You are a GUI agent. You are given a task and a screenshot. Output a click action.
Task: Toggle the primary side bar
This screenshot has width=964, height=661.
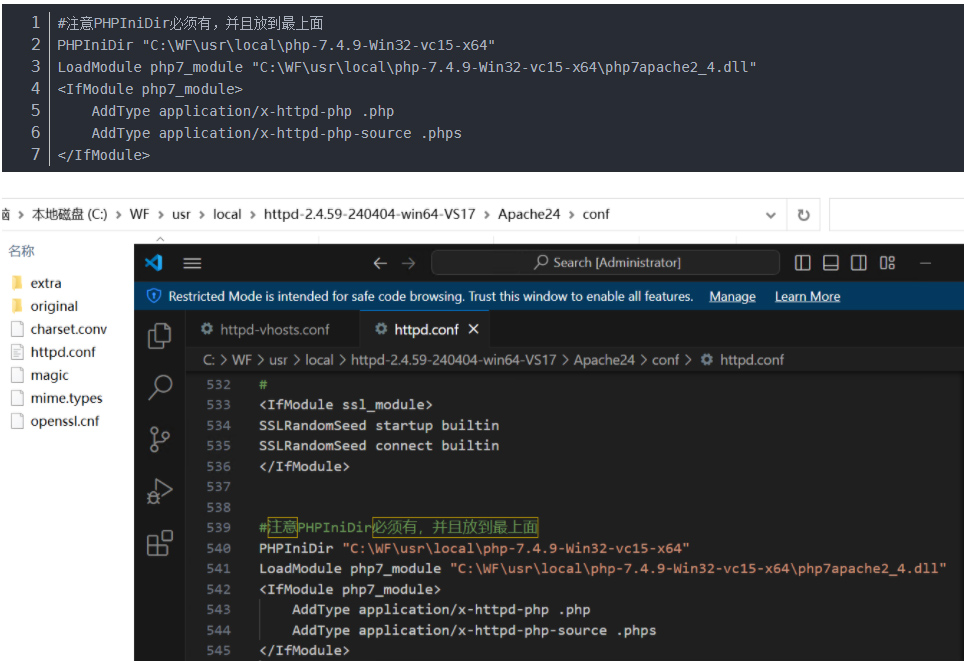803,263
